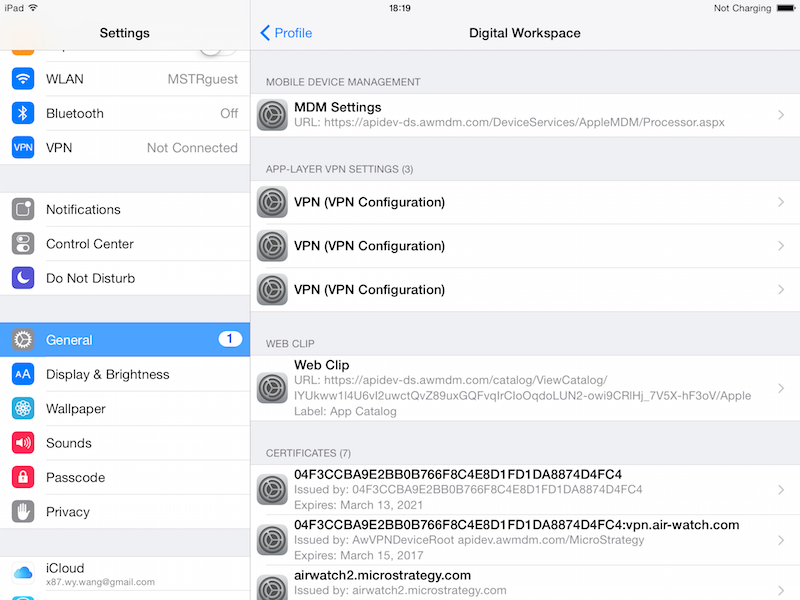Expand MDM Settings with its chevron

pos(781,115)
